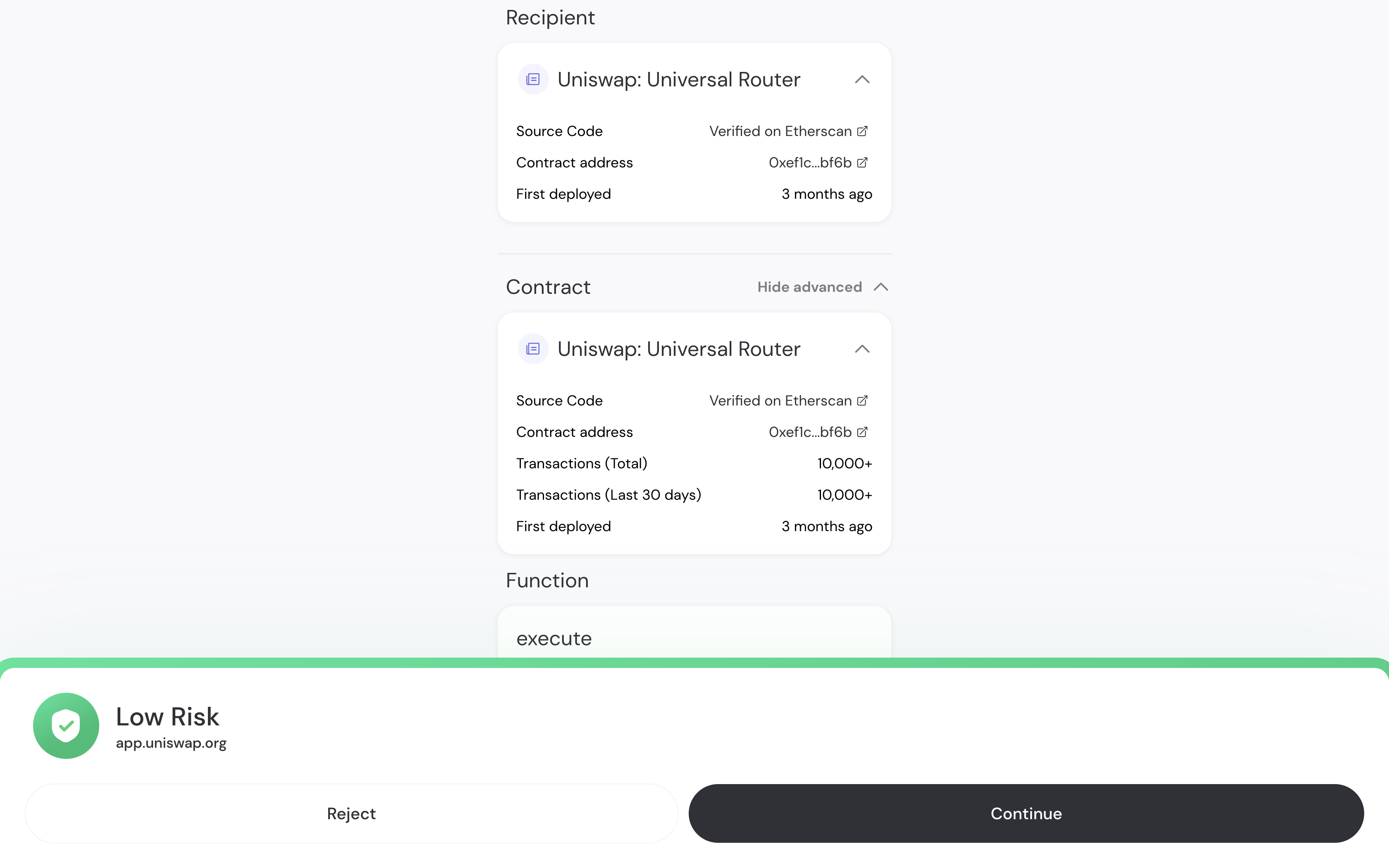
Task: Click the contract icon in the Contract section card
Action: click(x=532, y=348)
